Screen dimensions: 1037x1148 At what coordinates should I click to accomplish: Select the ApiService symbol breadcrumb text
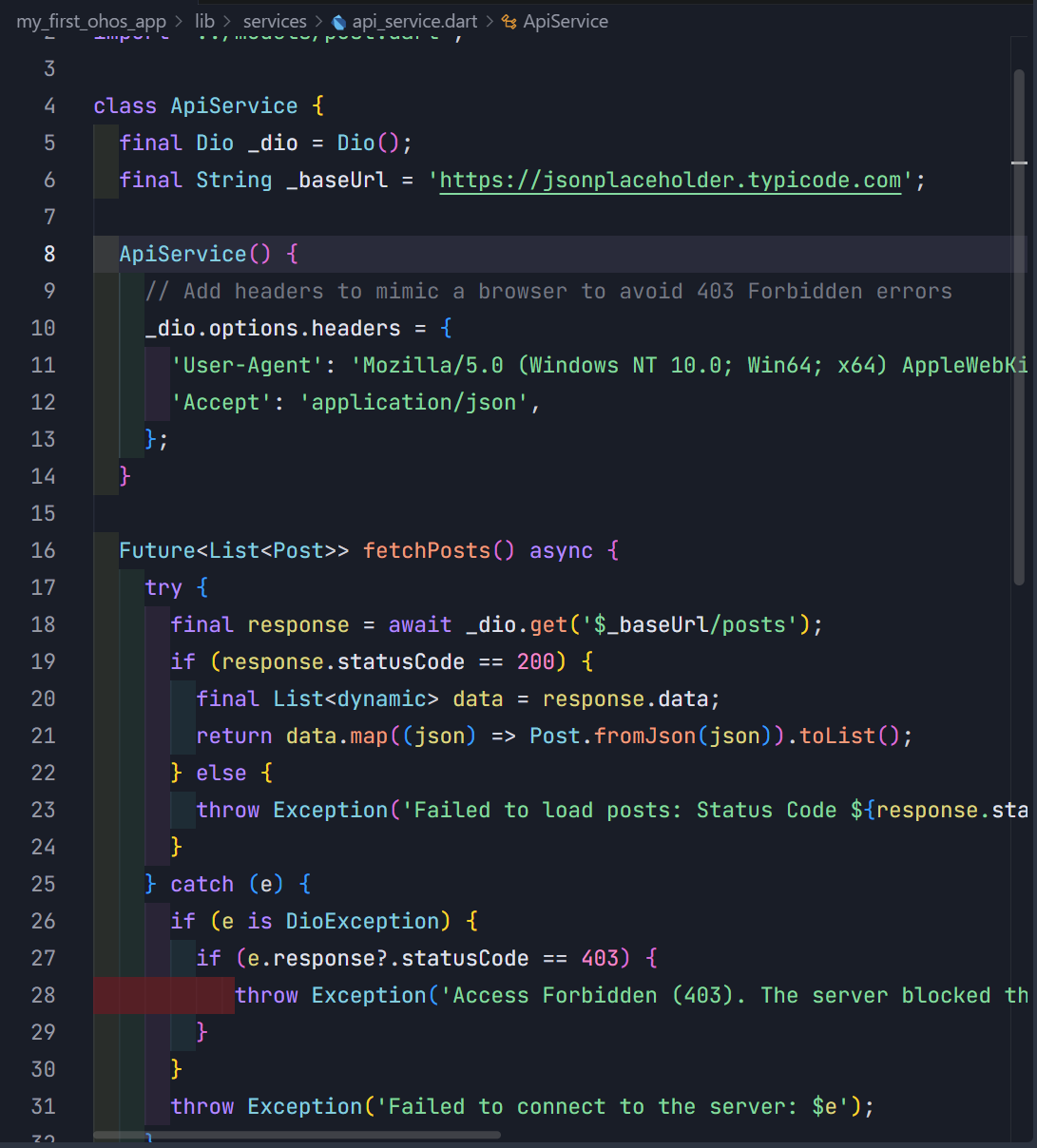pos(566,21)
